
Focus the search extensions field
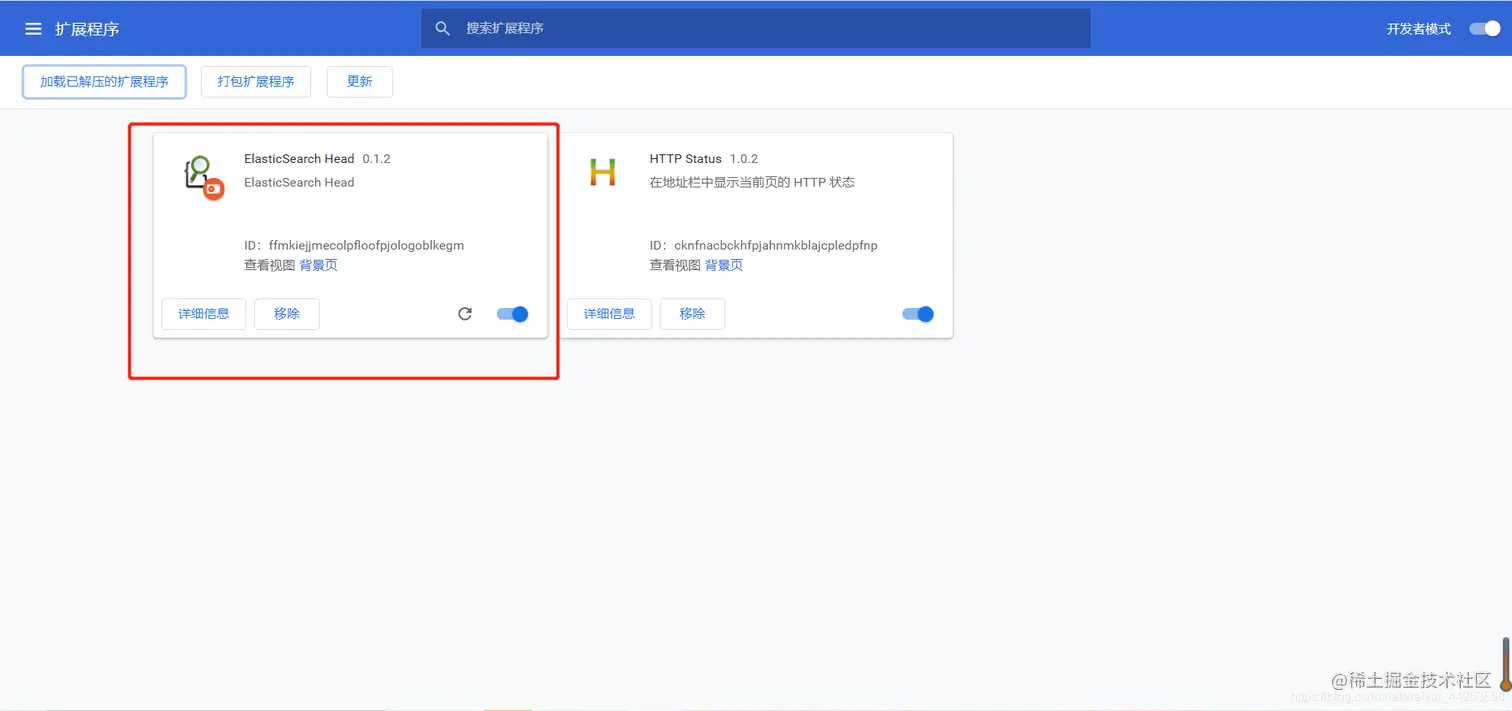click(755, 28)
